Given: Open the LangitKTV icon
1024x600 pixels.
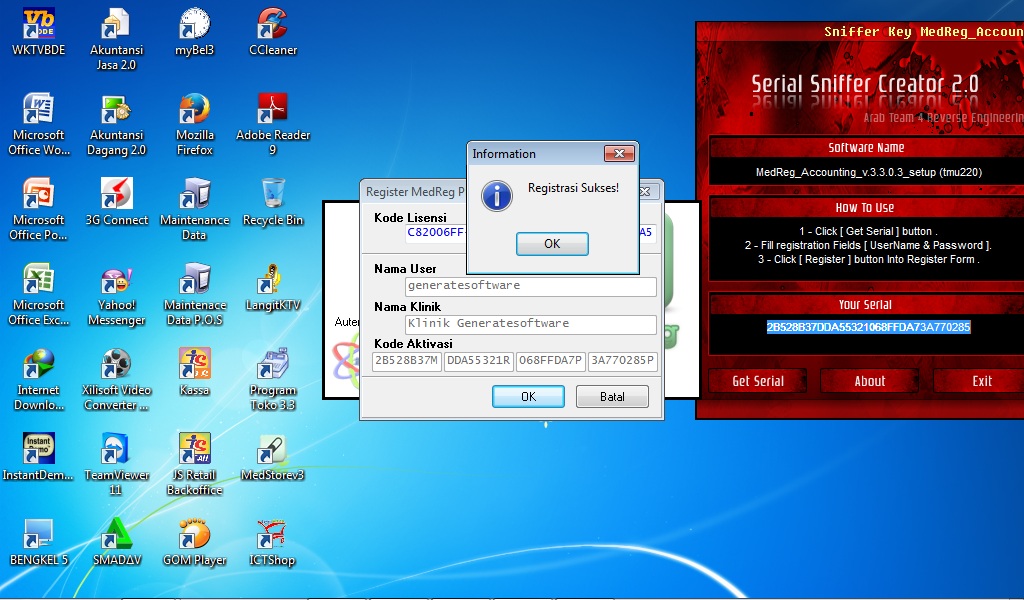Looking at the screenshot, I should [x=273, y=287].
